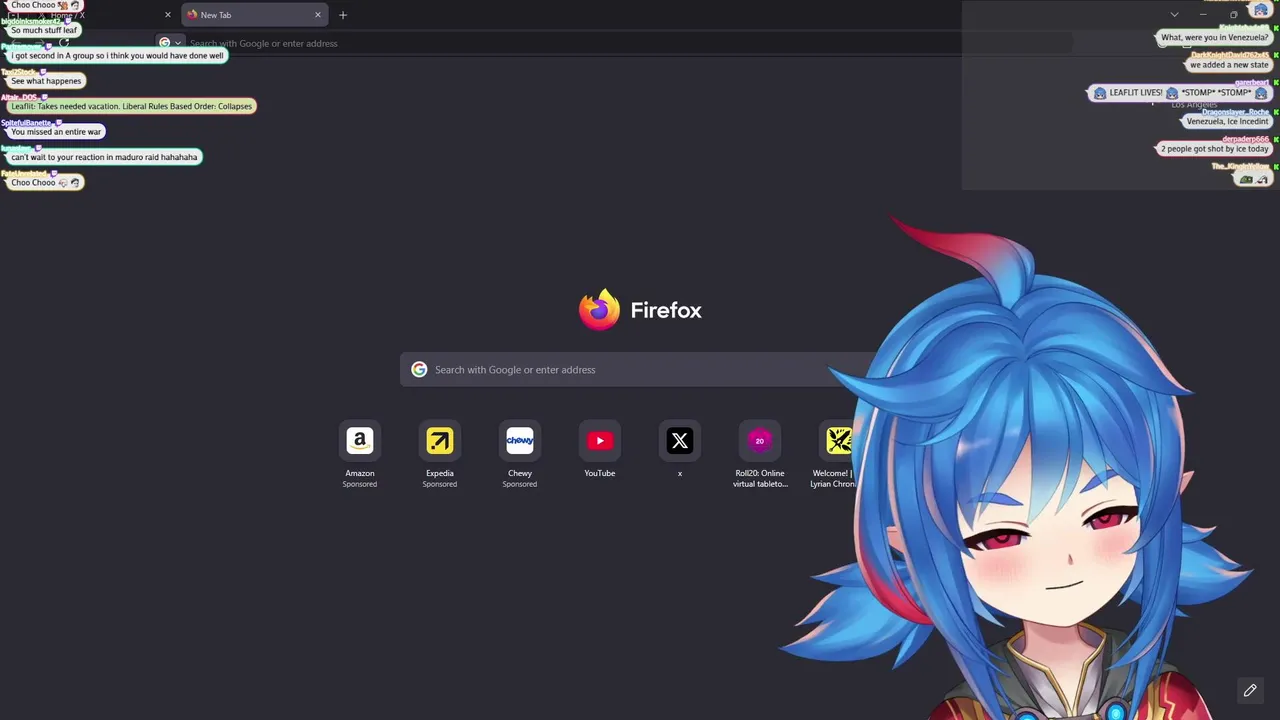Click the "YouTube" shortcut label
1280x720 pixels.
click(600, 473)
